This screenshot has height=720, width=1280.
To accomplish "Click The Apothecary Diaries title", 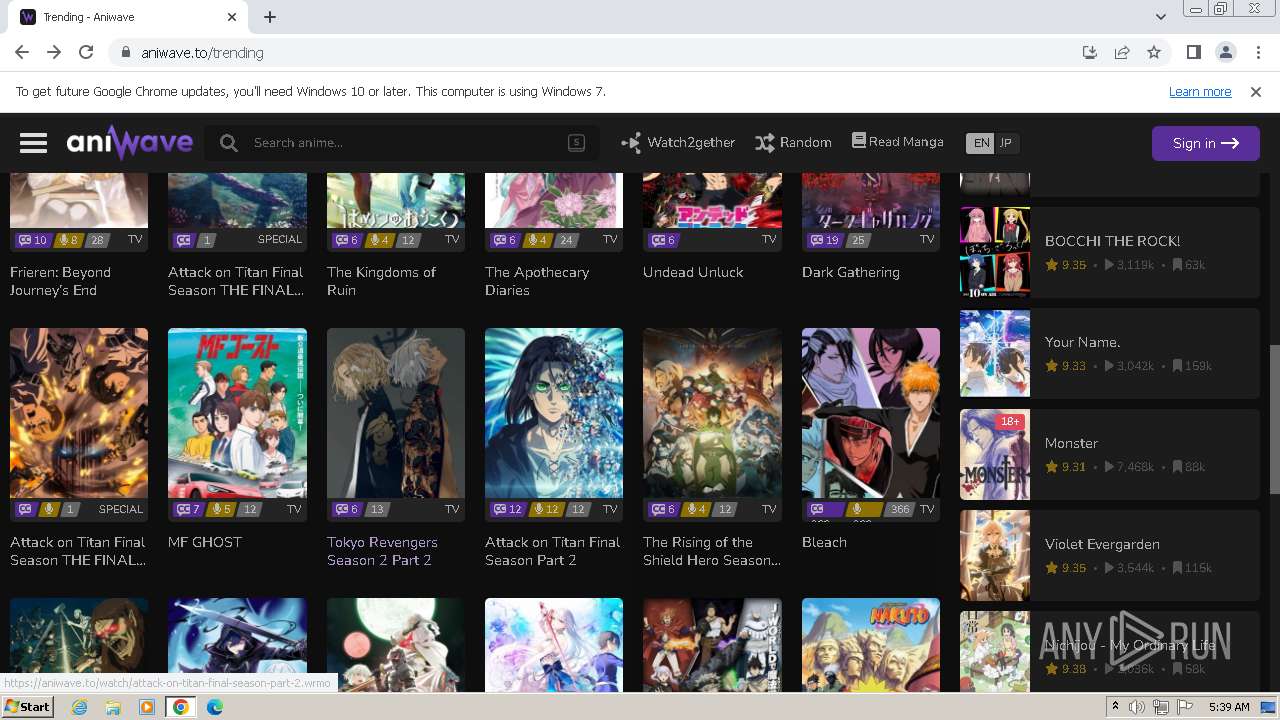I will point(537,281).
